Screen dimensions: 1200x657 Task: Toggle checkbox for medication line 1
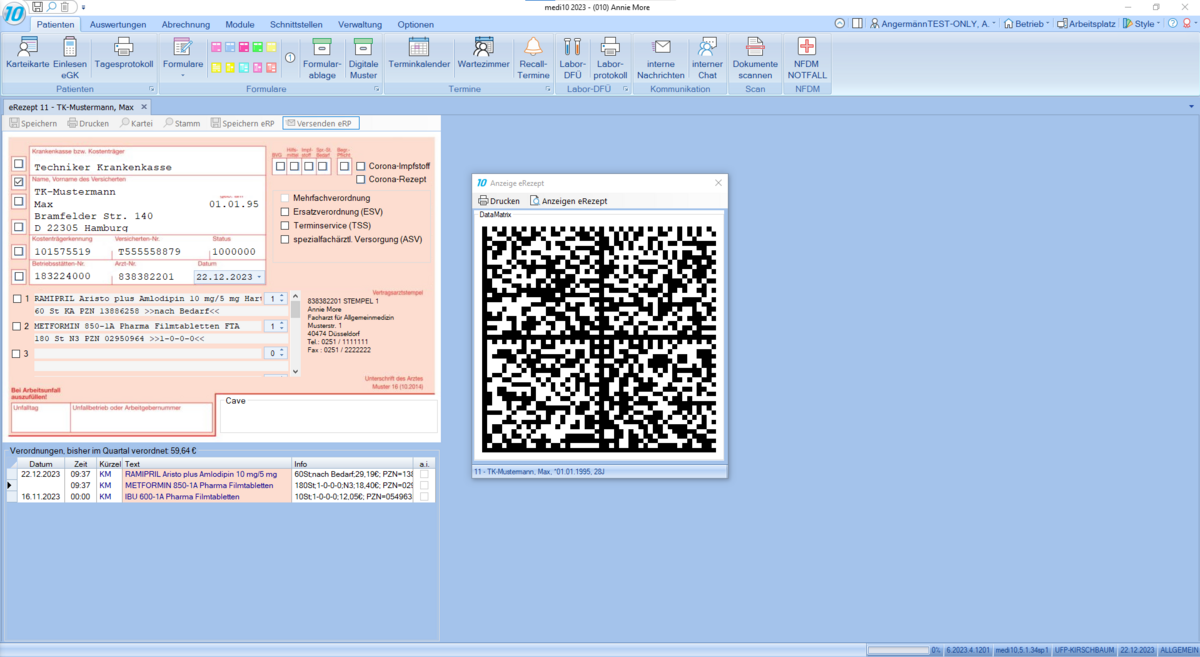tap(16, 299)
